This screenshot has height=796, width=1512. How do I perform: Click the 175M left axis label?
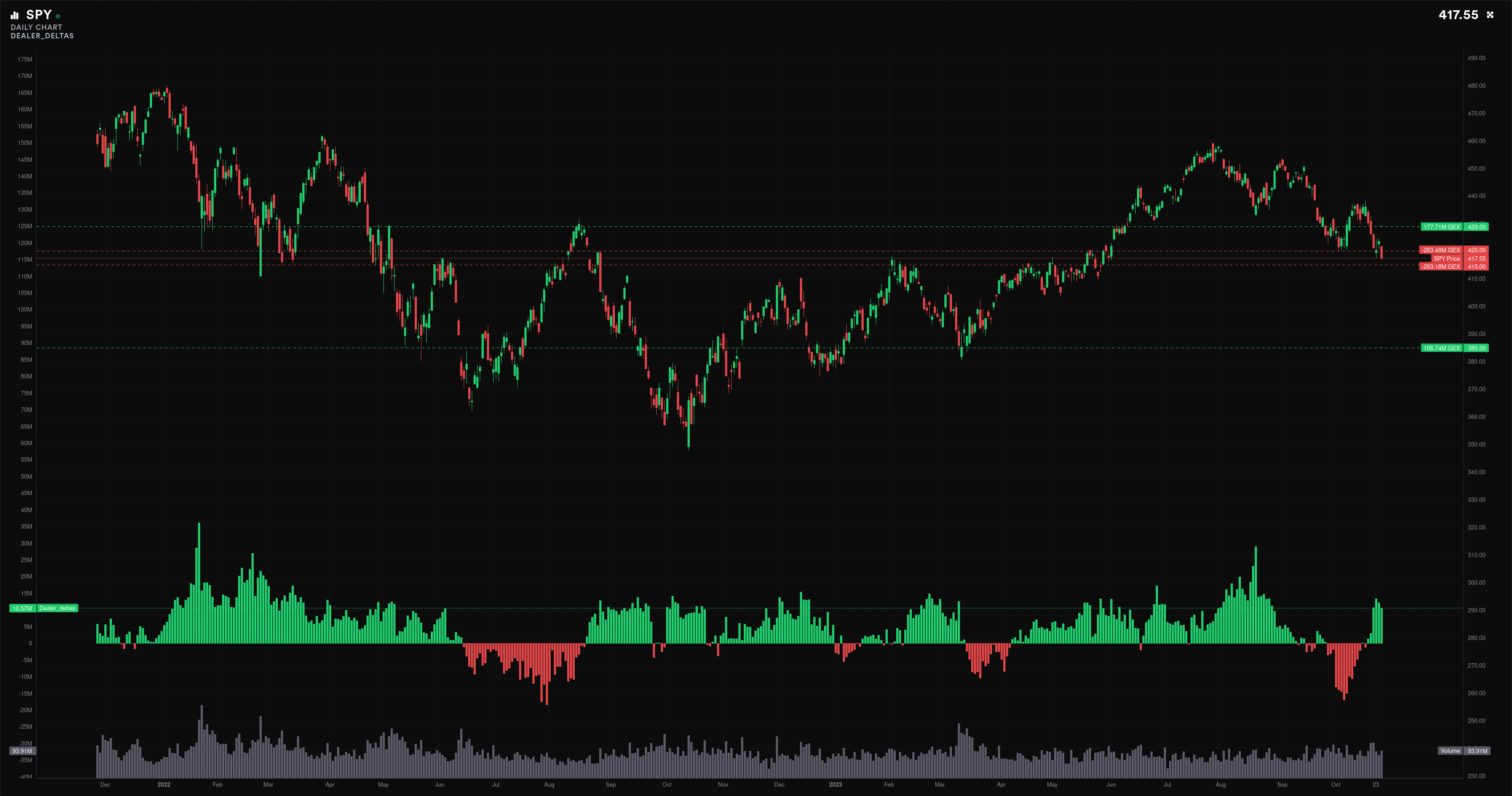pyautogui.click(x=25, y=59)
